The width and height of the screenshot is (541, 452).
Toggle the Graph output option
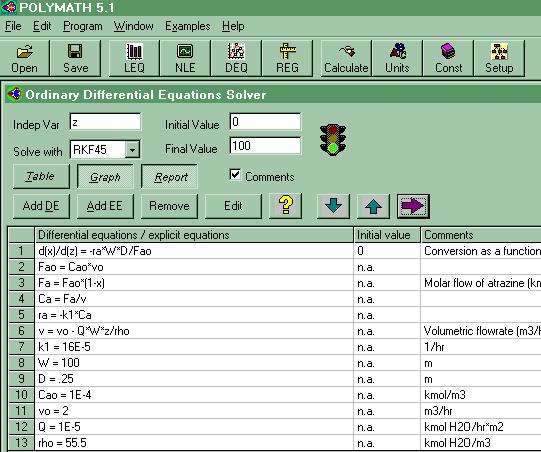click(x=105, y=176)
